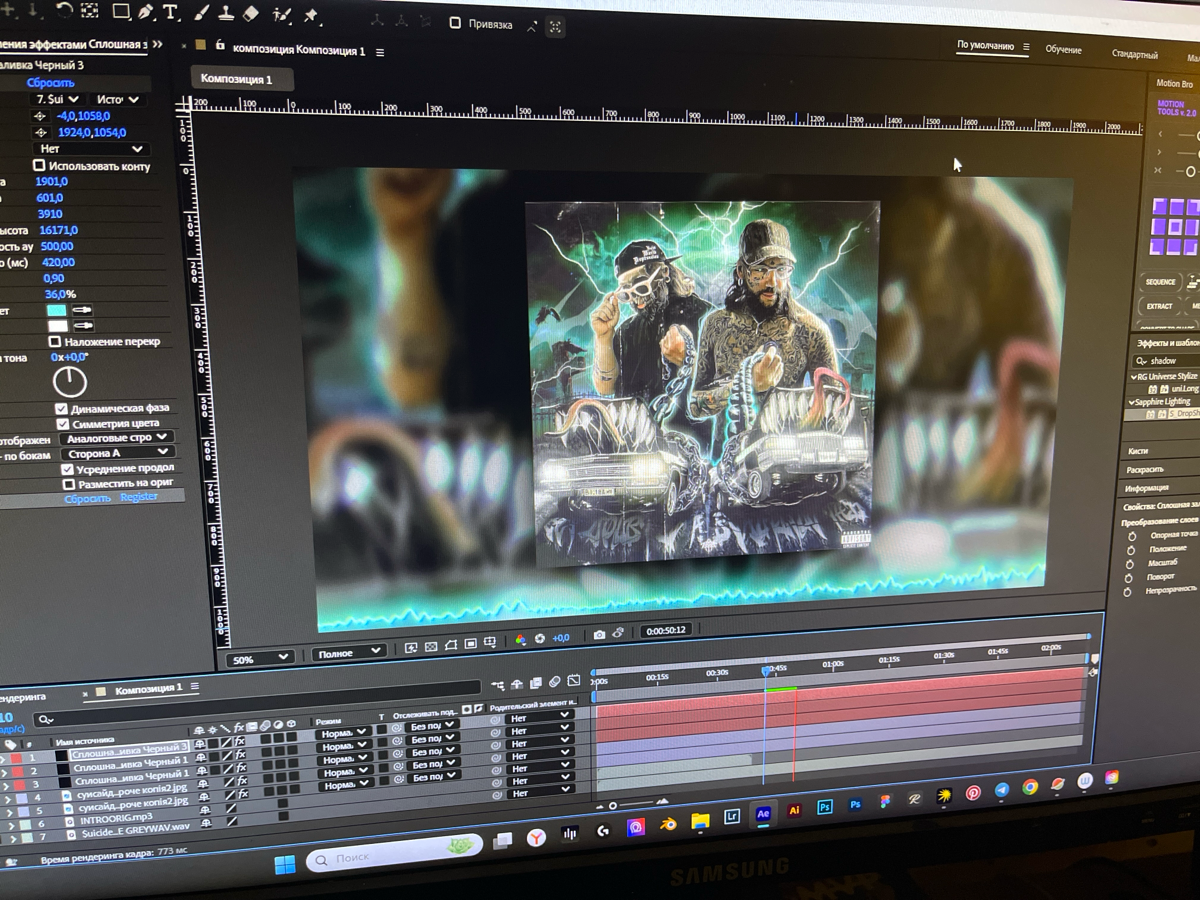Open the Полное resolution dropdown

[x=348, y=653]
